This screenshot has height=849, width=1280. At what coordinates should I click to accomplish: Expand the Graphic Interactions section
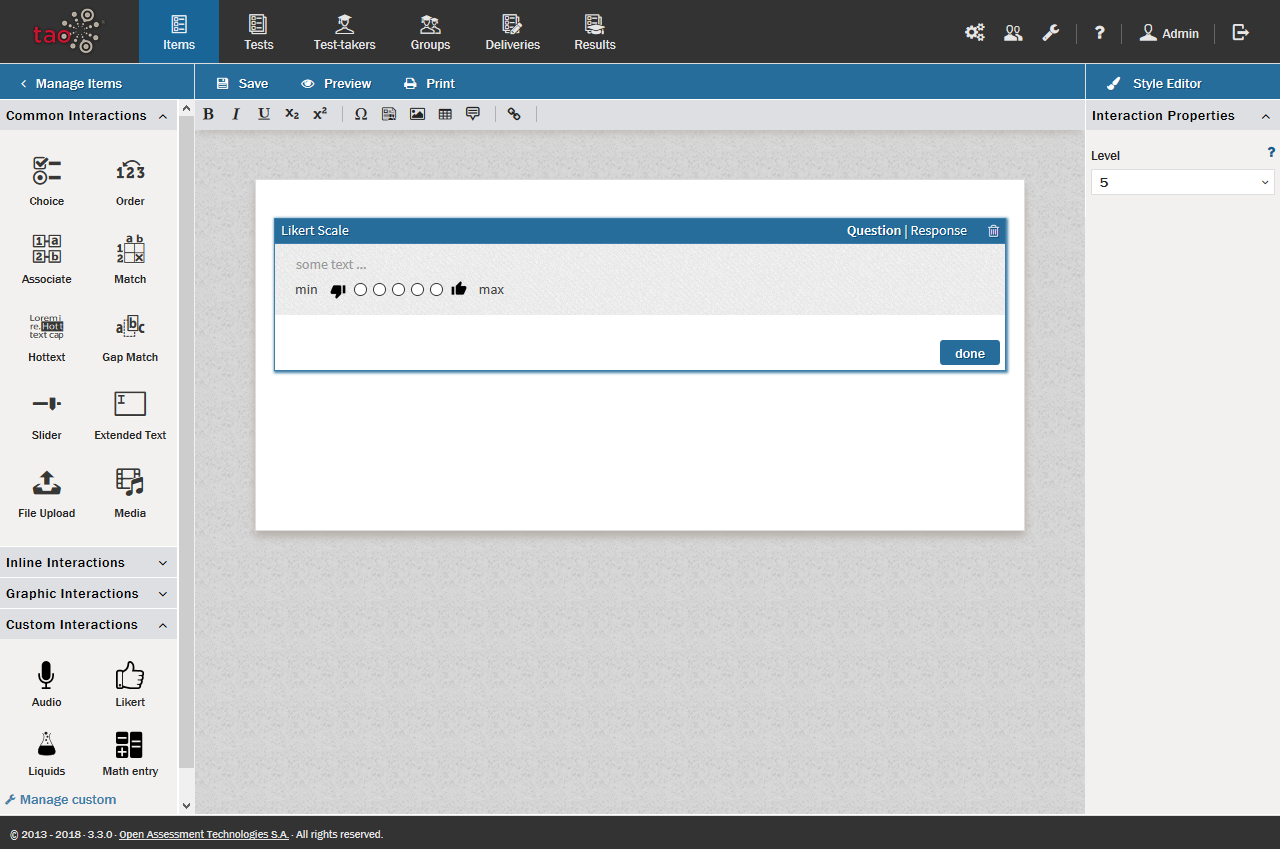pos(88,594)
